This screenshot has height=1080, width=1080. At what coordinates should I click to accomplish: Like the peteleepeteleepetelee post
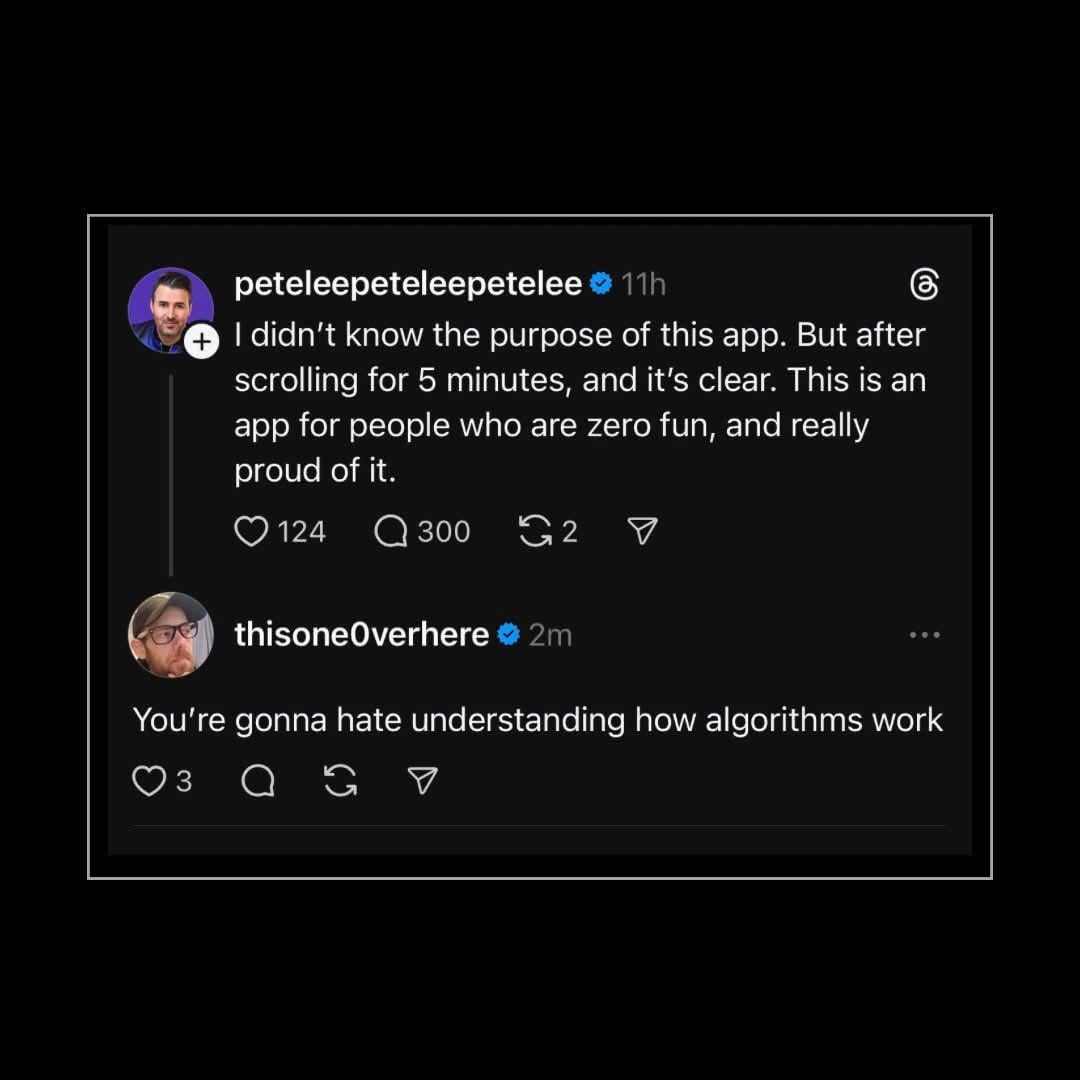(251, 531)
